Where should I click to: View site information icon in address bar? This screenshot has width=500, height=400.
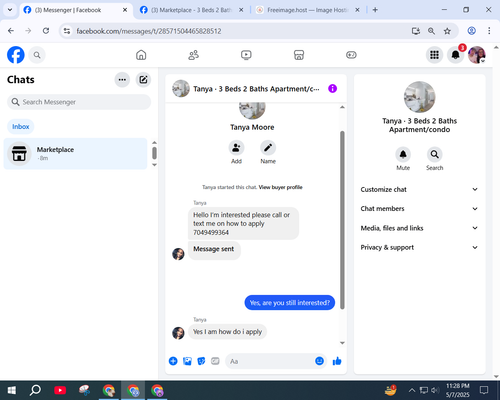67,31
